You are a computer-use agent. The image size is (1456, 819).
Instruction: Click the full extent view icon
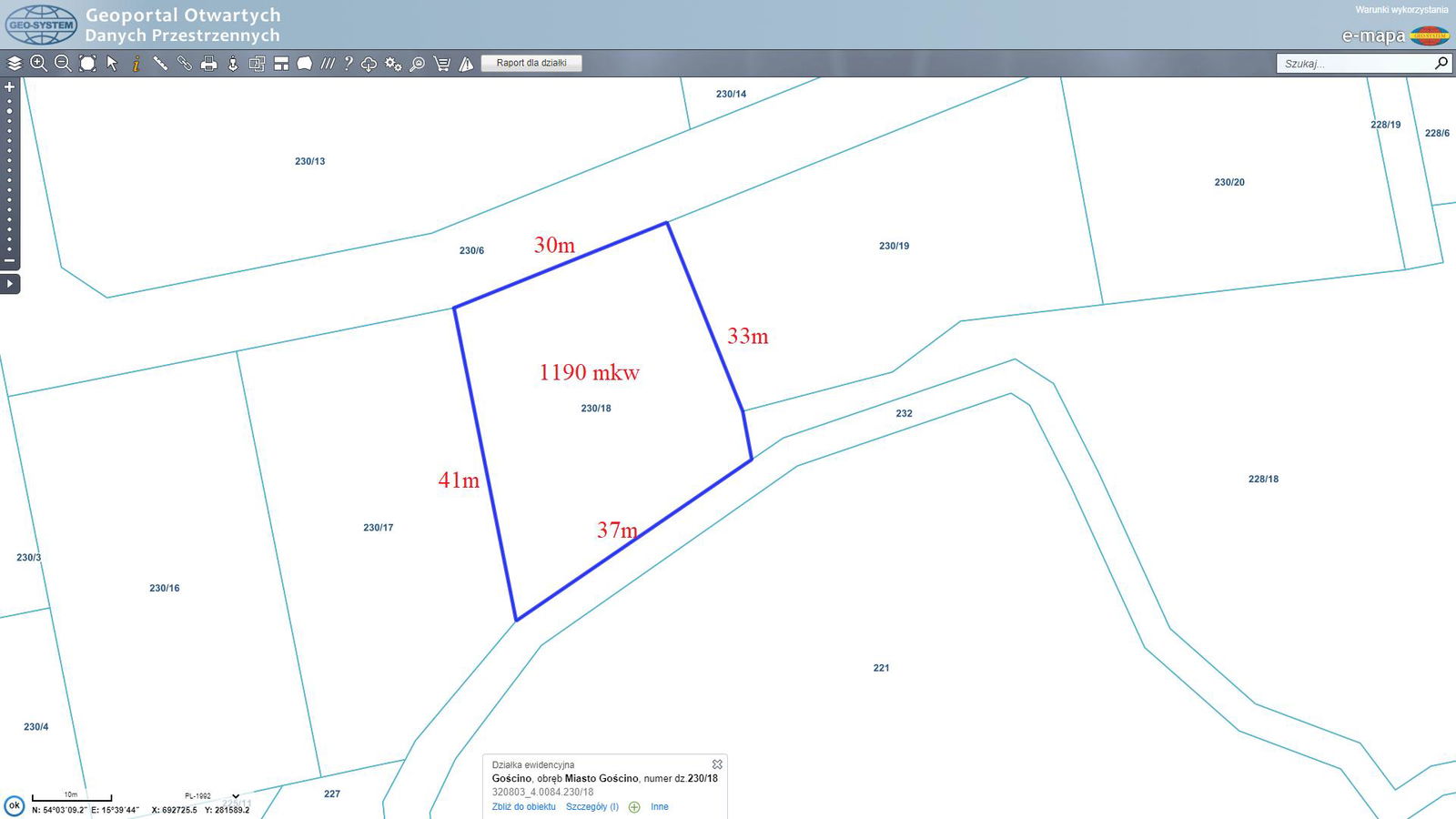87,64
